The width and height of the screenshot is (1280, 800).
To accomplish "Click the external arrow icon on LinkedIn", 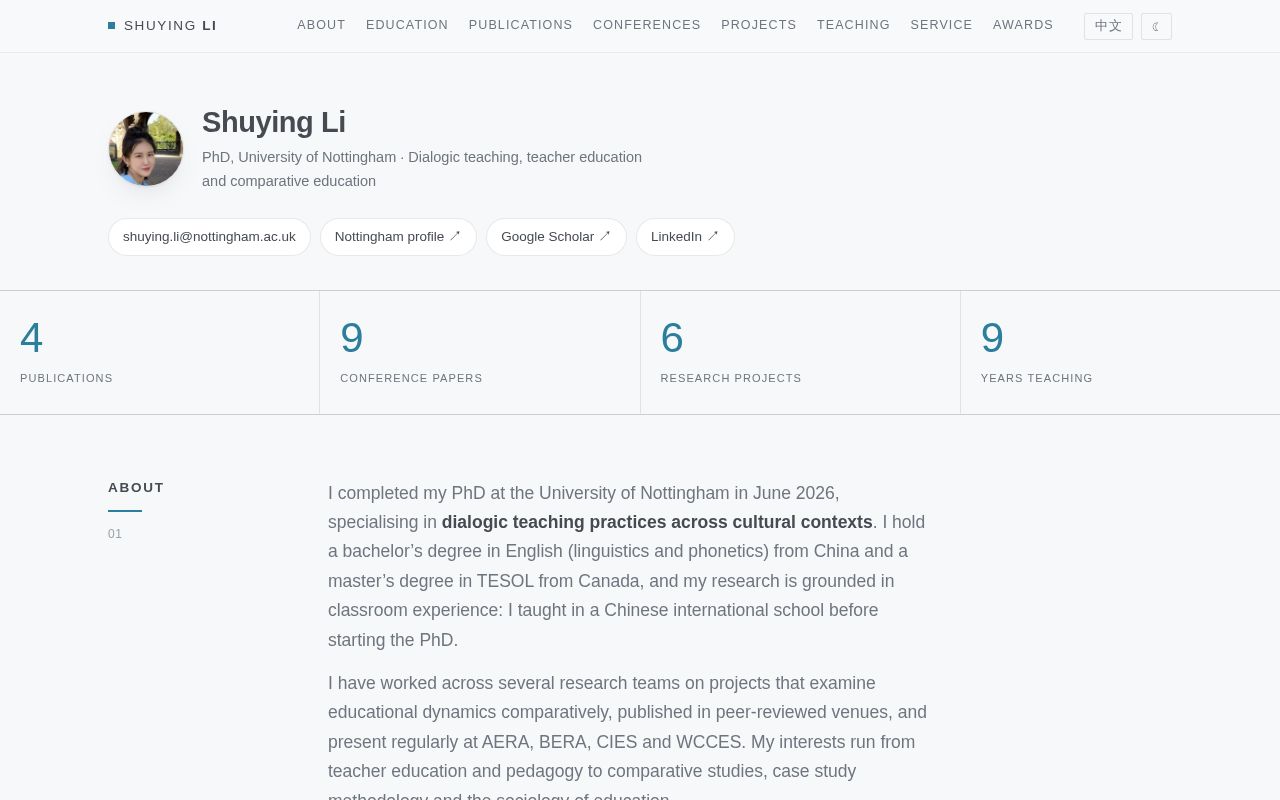I will (x=713, y=237).
